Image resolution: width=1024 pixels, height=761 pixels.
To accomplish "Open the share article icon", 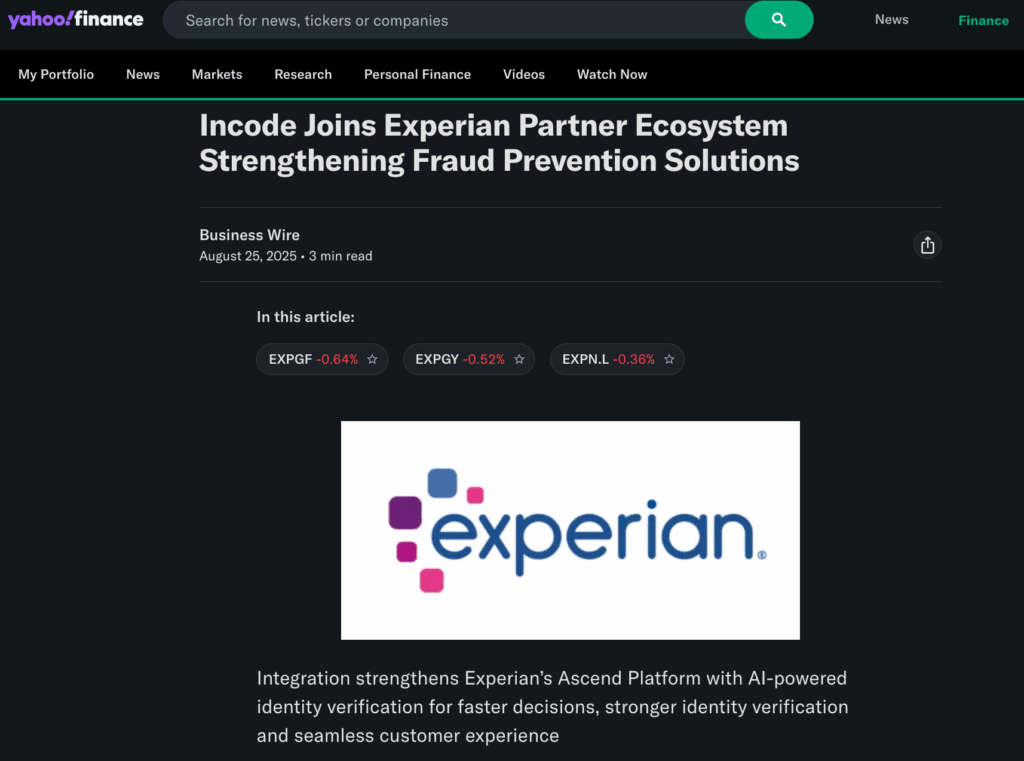I will point(927,244).
